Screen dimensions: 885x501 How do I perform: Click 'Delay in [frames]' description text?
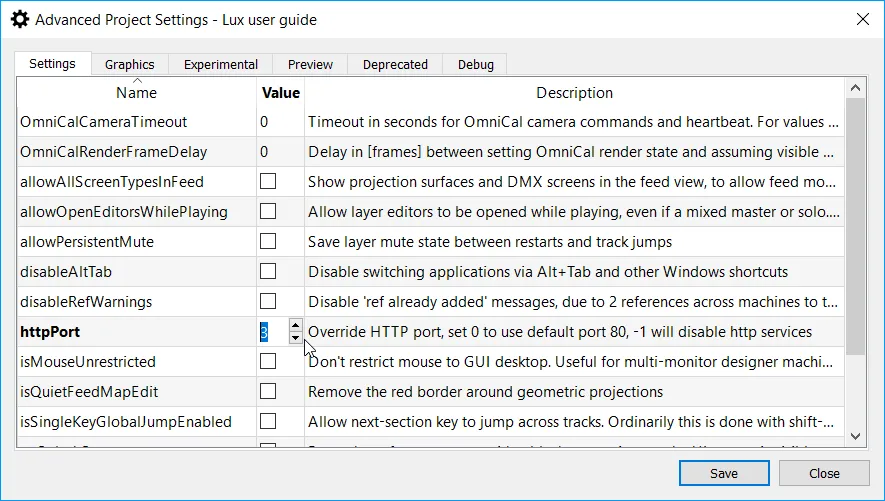pos(571,152)
